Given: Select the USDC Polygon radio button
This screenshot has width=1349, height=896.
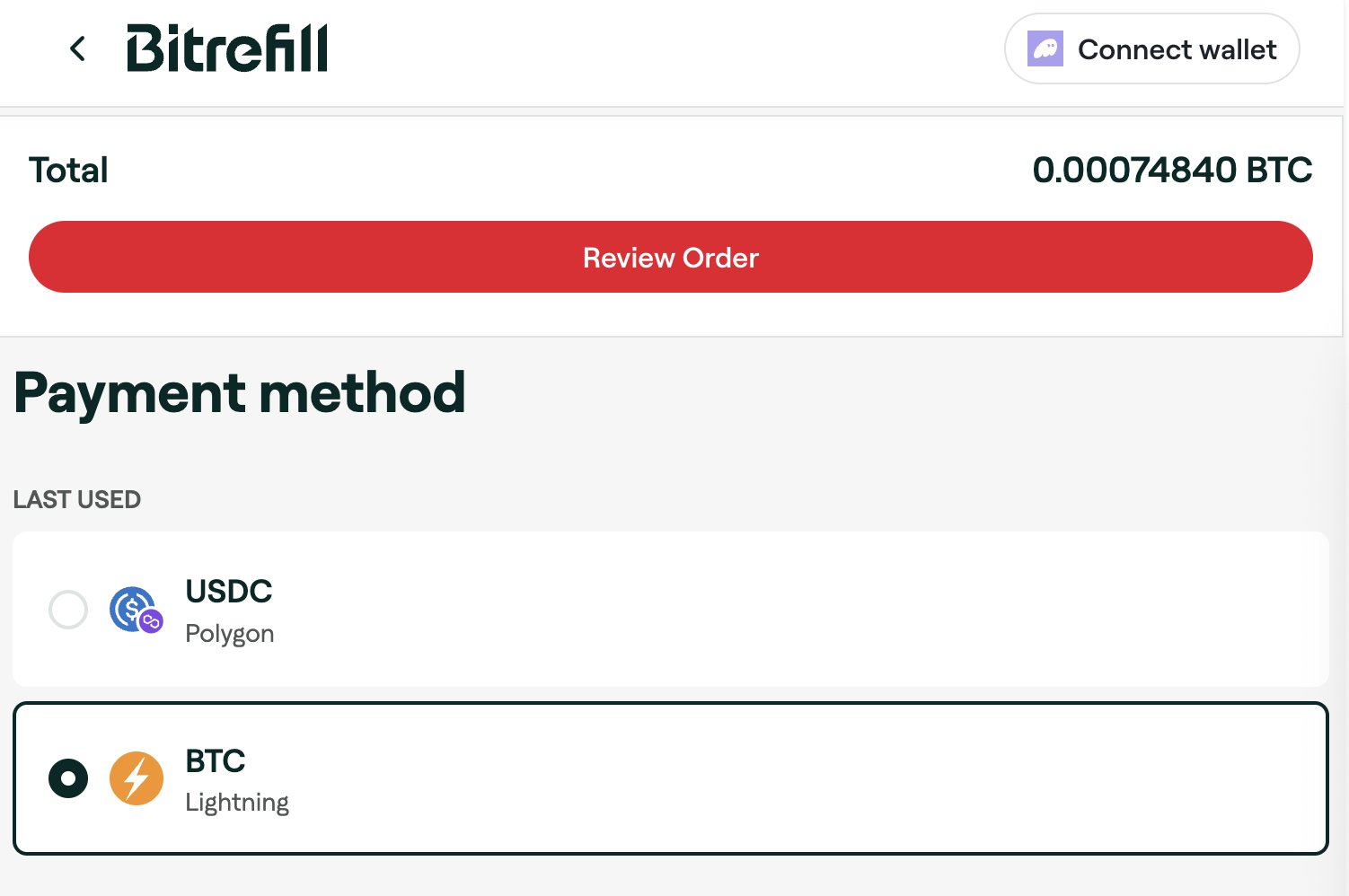Looking at the screenshot, I should pos(68,610).
